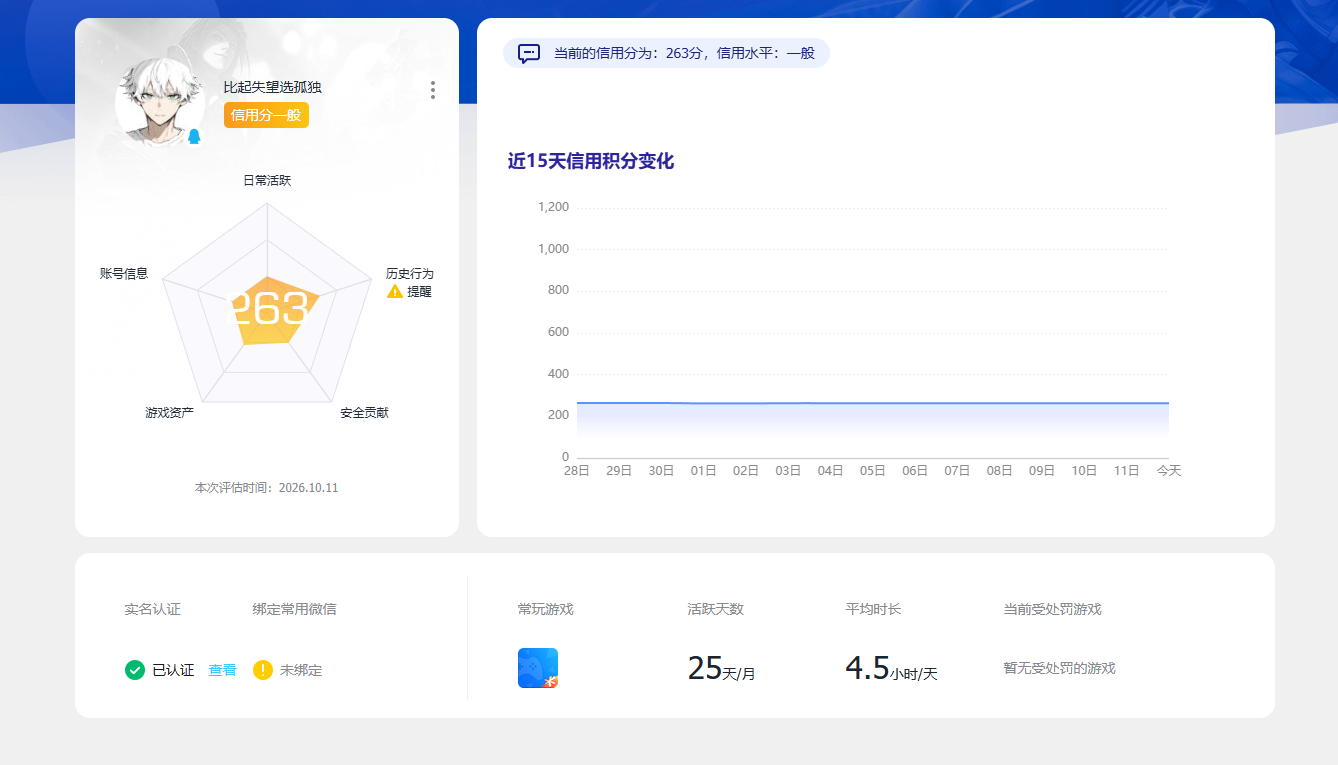Image resolution: width=1338 pixels, height=765 pixels.
Task: Click the green checkmark icon for 已认证
Action: [x=135, y=670]
